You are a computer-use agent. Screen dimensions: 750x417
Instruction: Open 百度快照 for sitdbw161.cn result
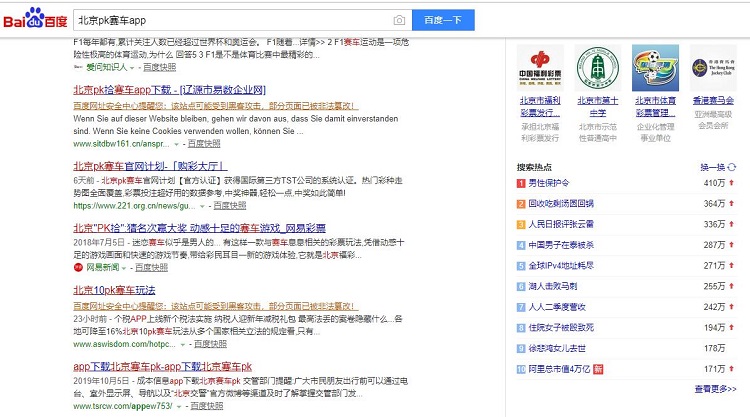(204, 143)
